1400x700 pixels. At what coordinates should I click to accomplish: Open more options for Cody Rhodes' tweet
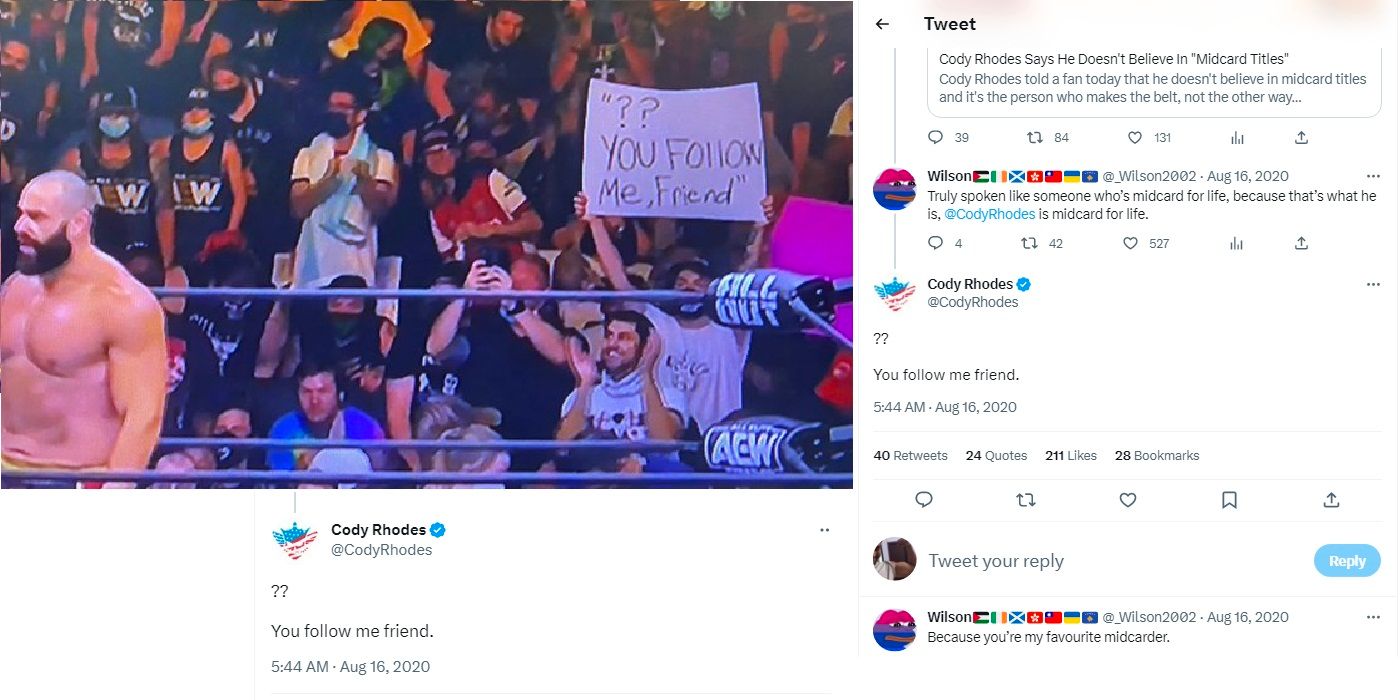click(x=1372, y=284)
